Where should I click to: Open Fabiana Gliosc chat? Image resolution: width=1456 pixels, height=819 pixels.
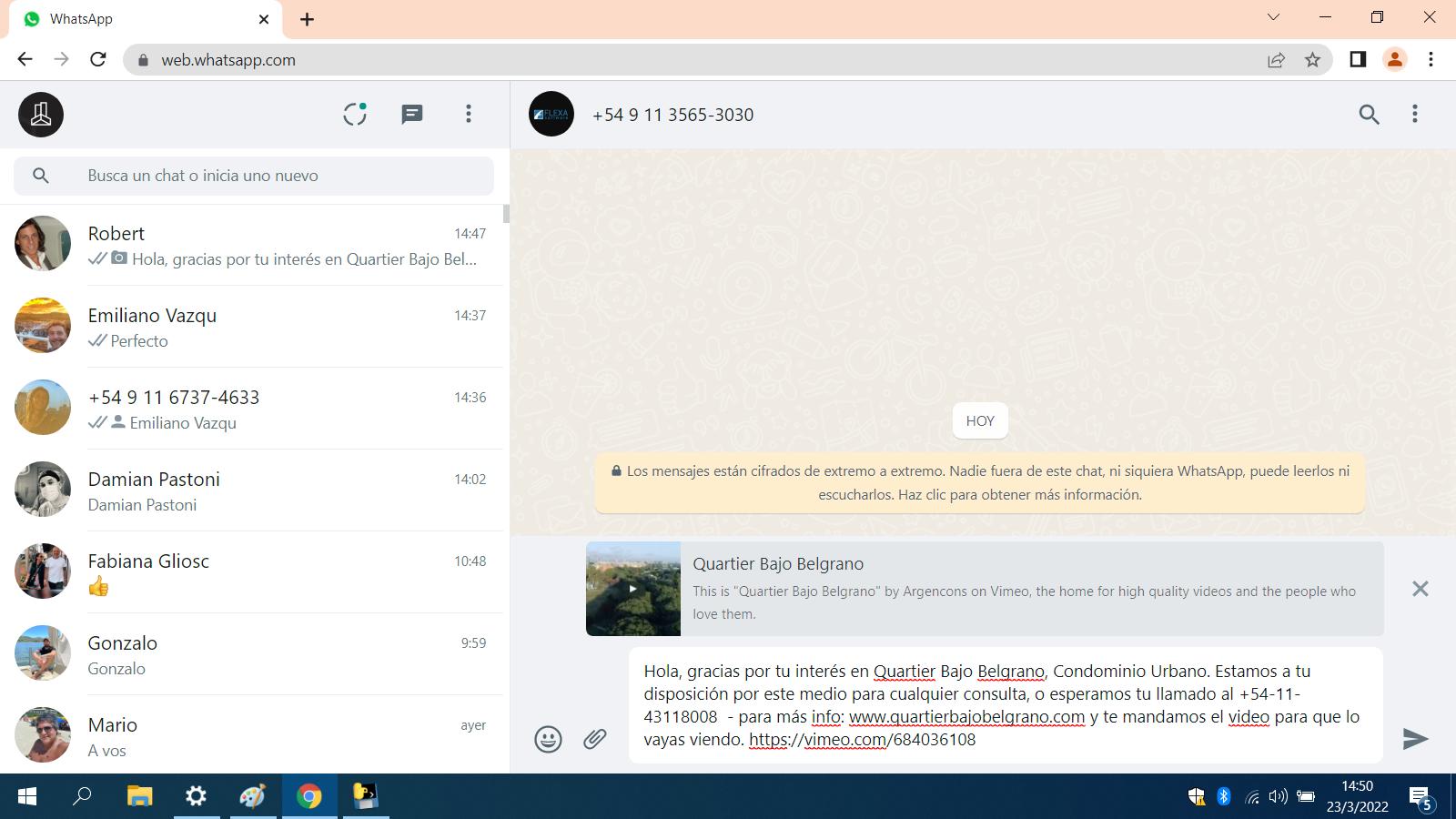click(x=251, y=572)
